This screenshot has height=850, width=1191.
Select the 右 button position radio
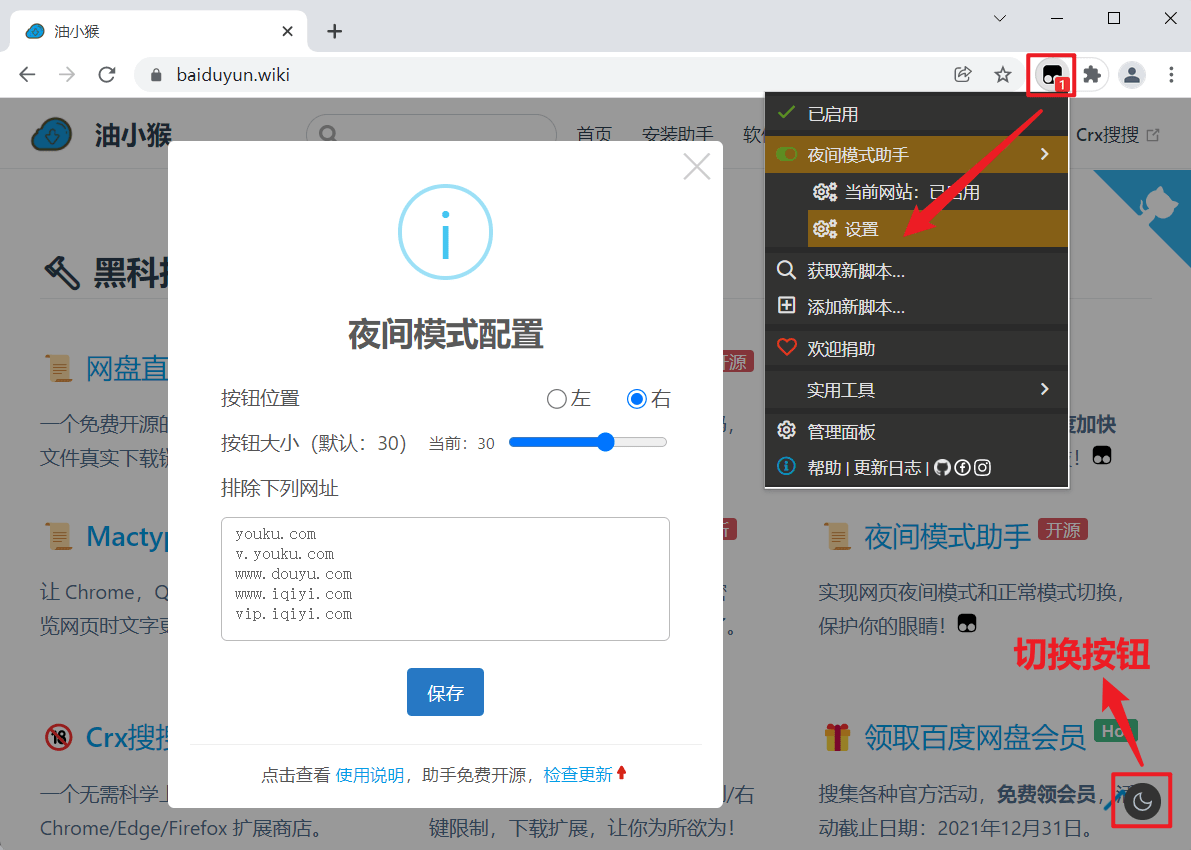point(637,399)
